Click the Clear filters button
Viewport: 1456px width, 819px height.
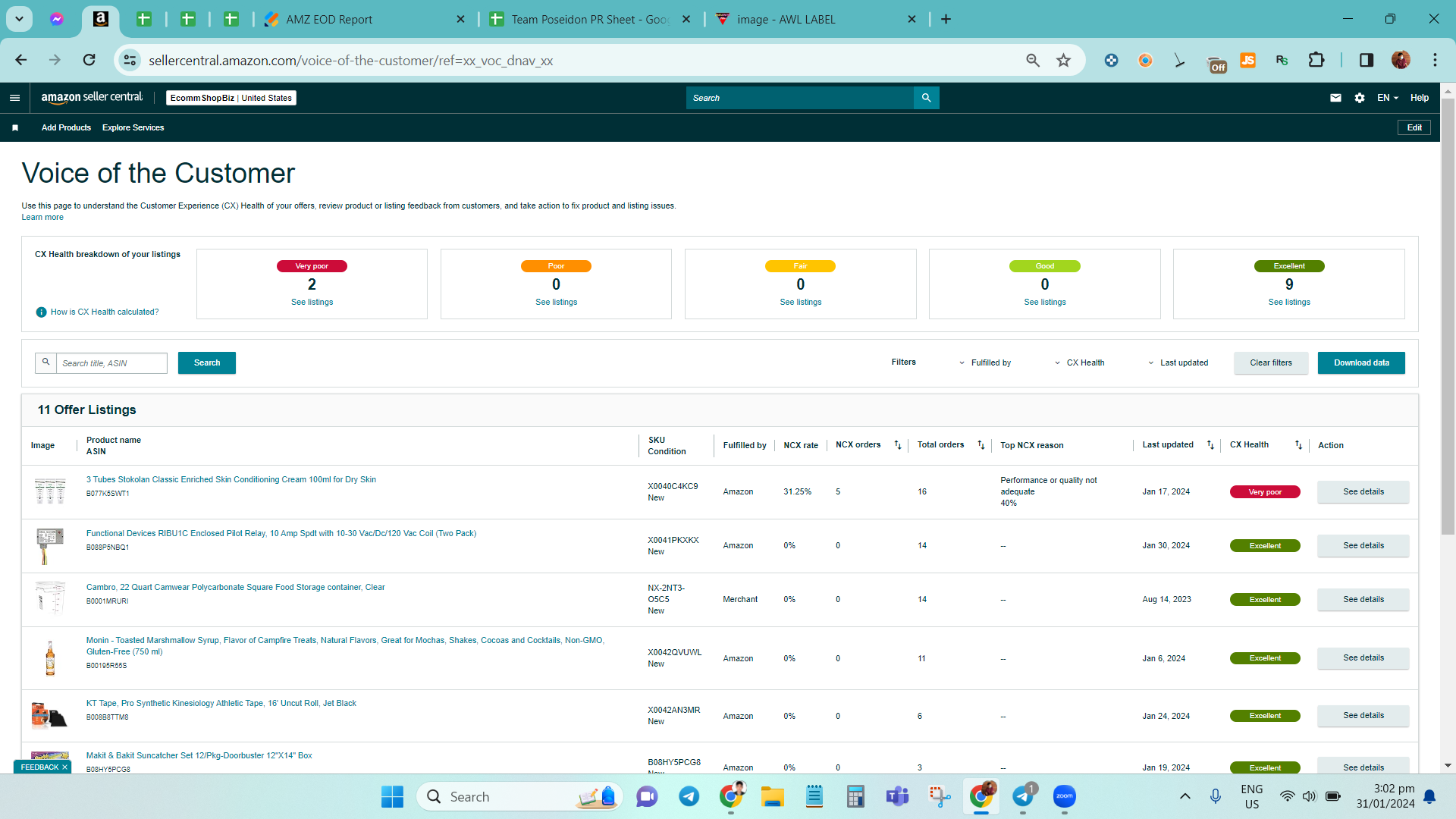pyautogui.click(x=1271, y=363)
